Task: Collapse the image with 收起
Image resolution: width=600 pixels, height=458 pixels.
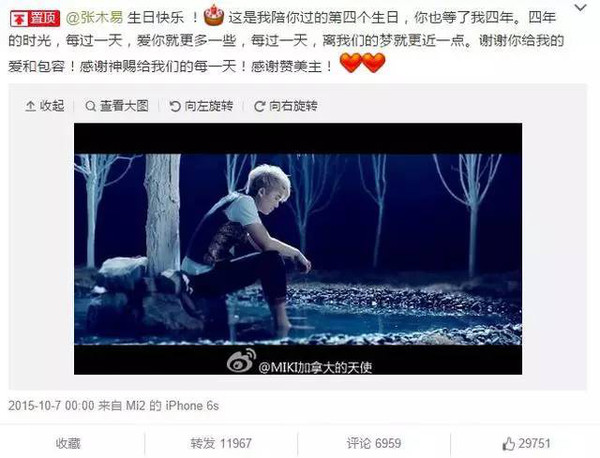Action: click(x=45, y=106)
